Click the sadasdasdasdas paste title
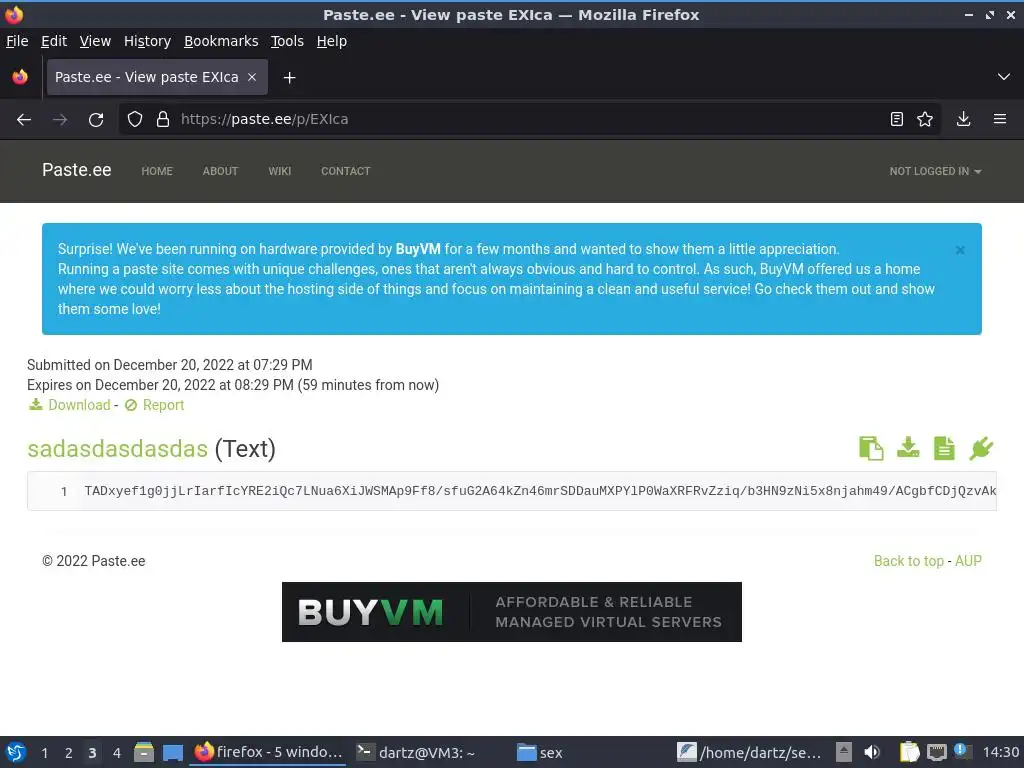1024x768 pixels. tap(118, 449)
